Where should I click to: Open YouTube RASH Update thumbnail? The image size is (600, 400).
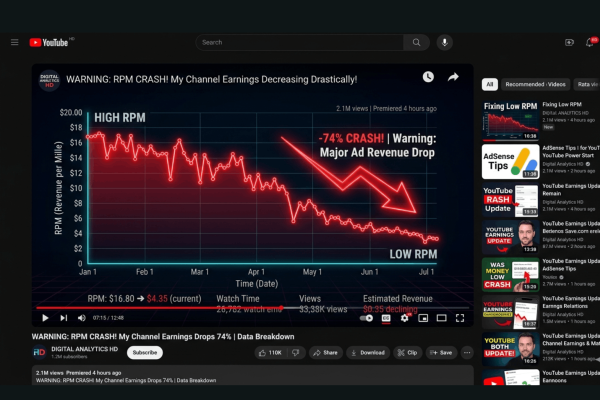coord(510,200)
